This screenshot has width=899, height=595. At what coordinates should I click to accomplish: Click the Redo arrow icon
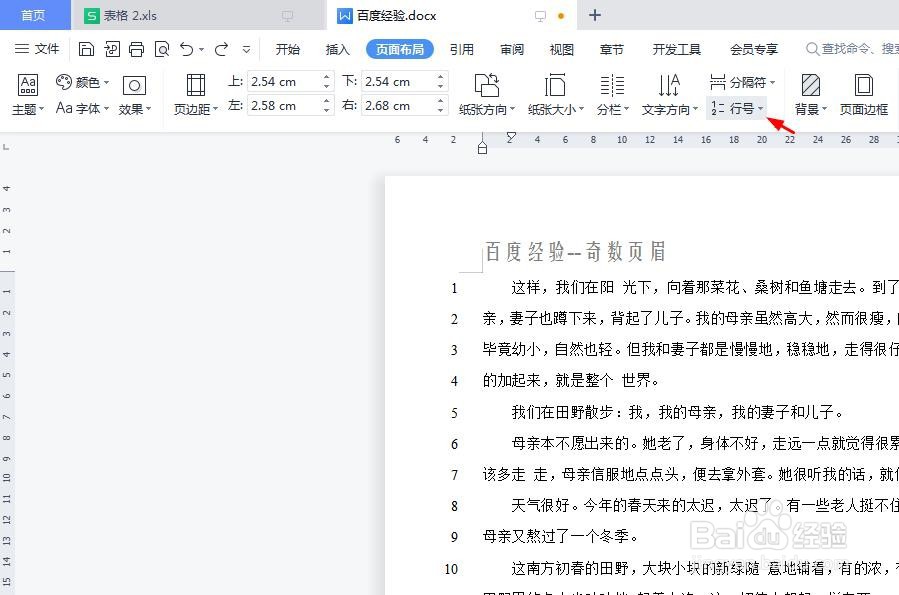(x=221, y=49)
